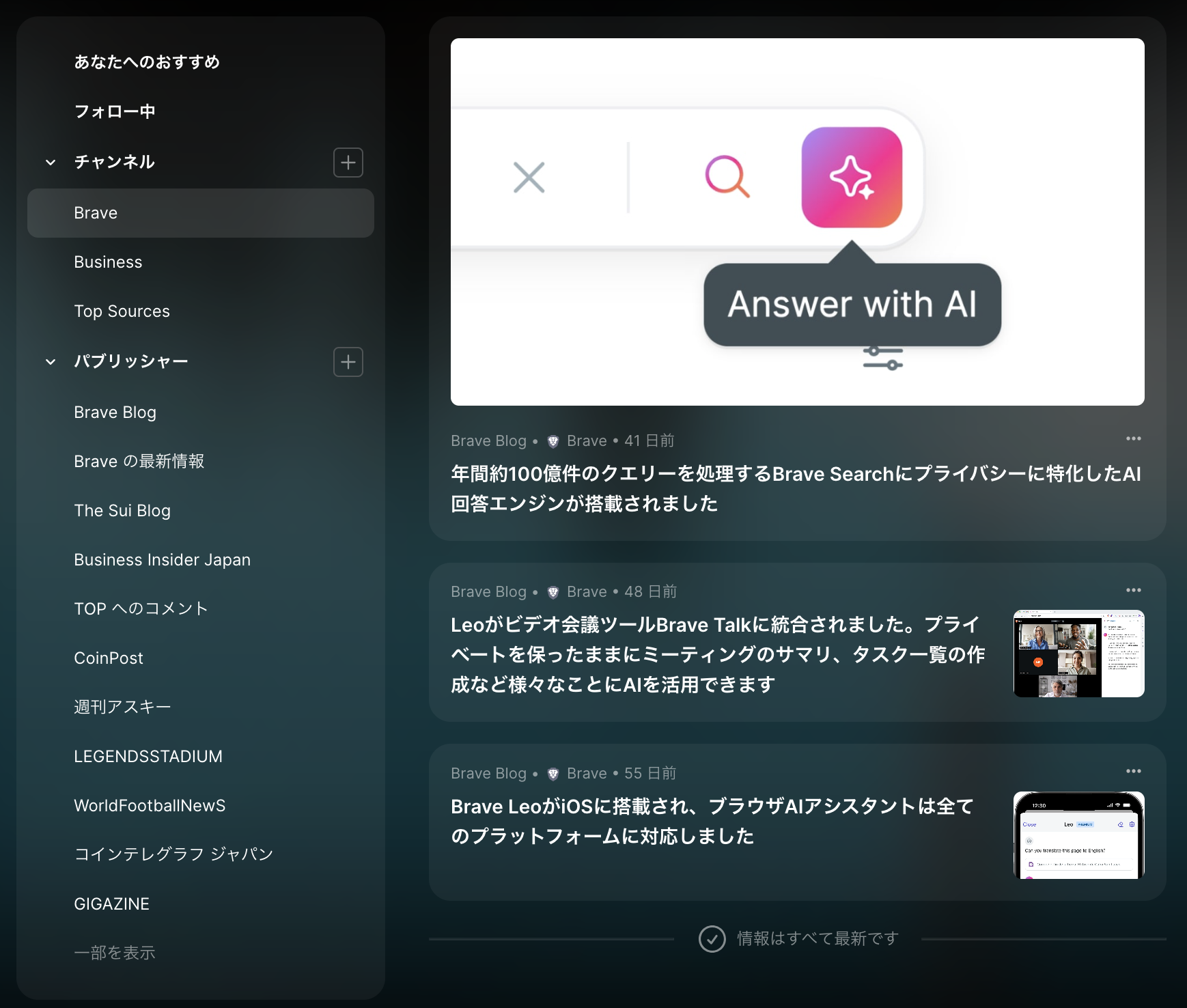Image resolution: width=1187 pixels, height=1008 pixels.
Task: Add a new channel with the plus icon
Action: coord(348,163)
